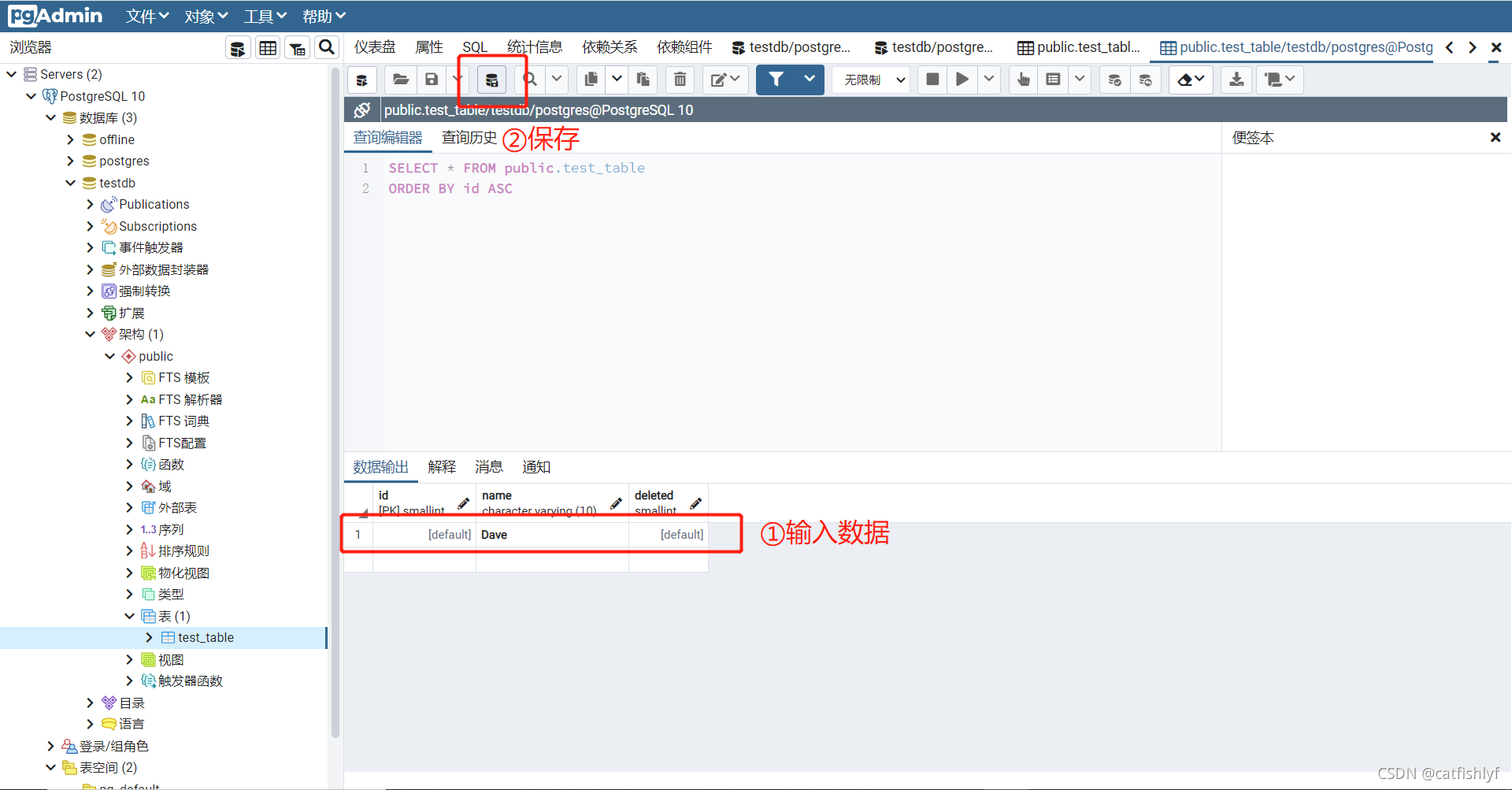Click the Search Objects magnifier in browser header

[327, 48]
